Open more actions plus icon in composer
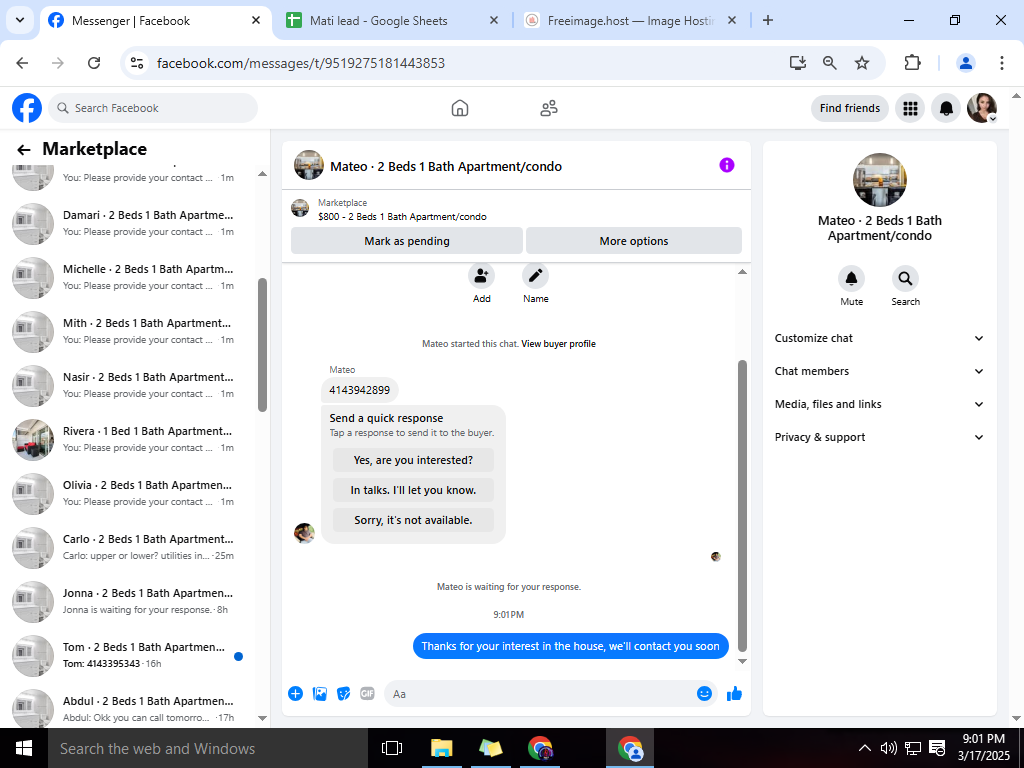The height and width of the screenshot is (768, 1024). point(295,694)
